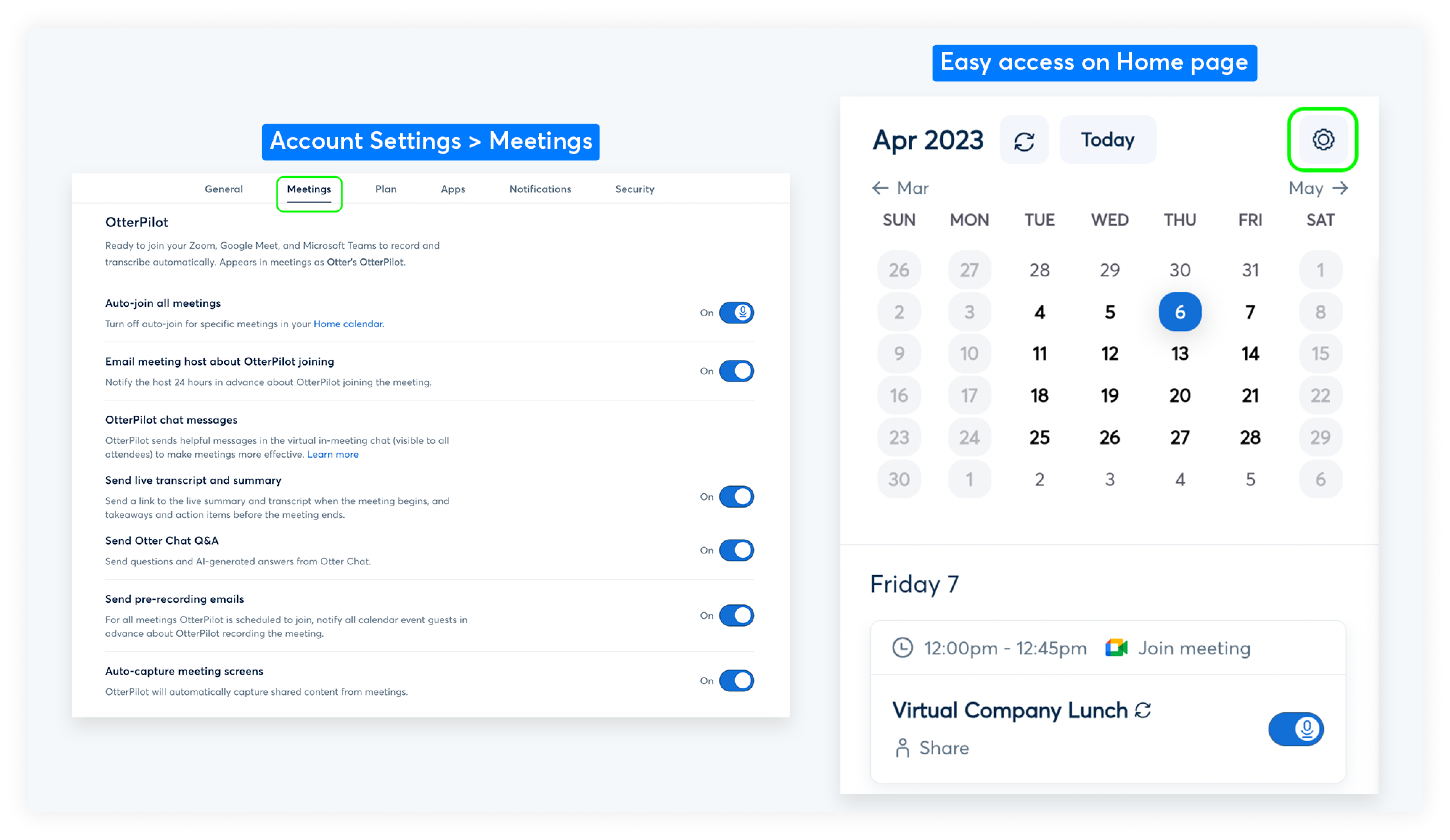Select March 31 in the calendar
The width and height of the screenshot is (1450, 840).
[1250, 270]
